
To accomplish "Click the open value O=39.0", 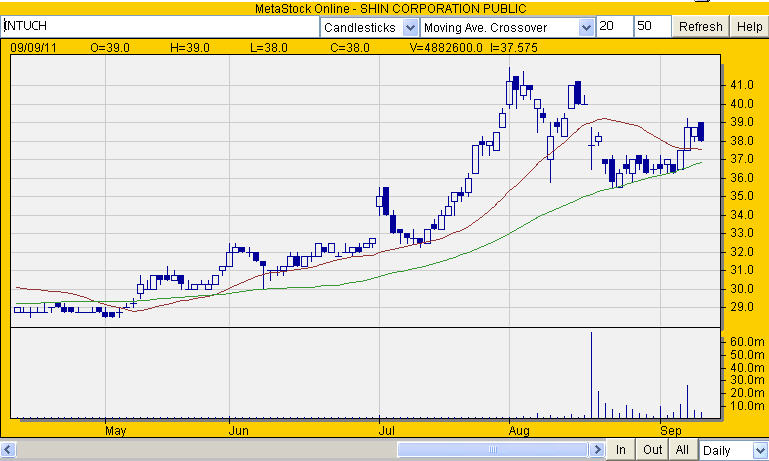I will 110,48.
